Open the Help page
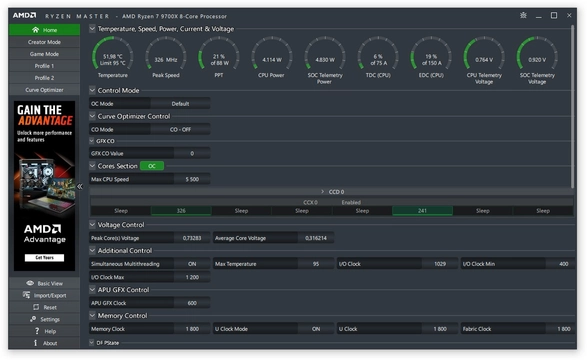The height and width of the screenshot is (360, 587). point(44,331)
